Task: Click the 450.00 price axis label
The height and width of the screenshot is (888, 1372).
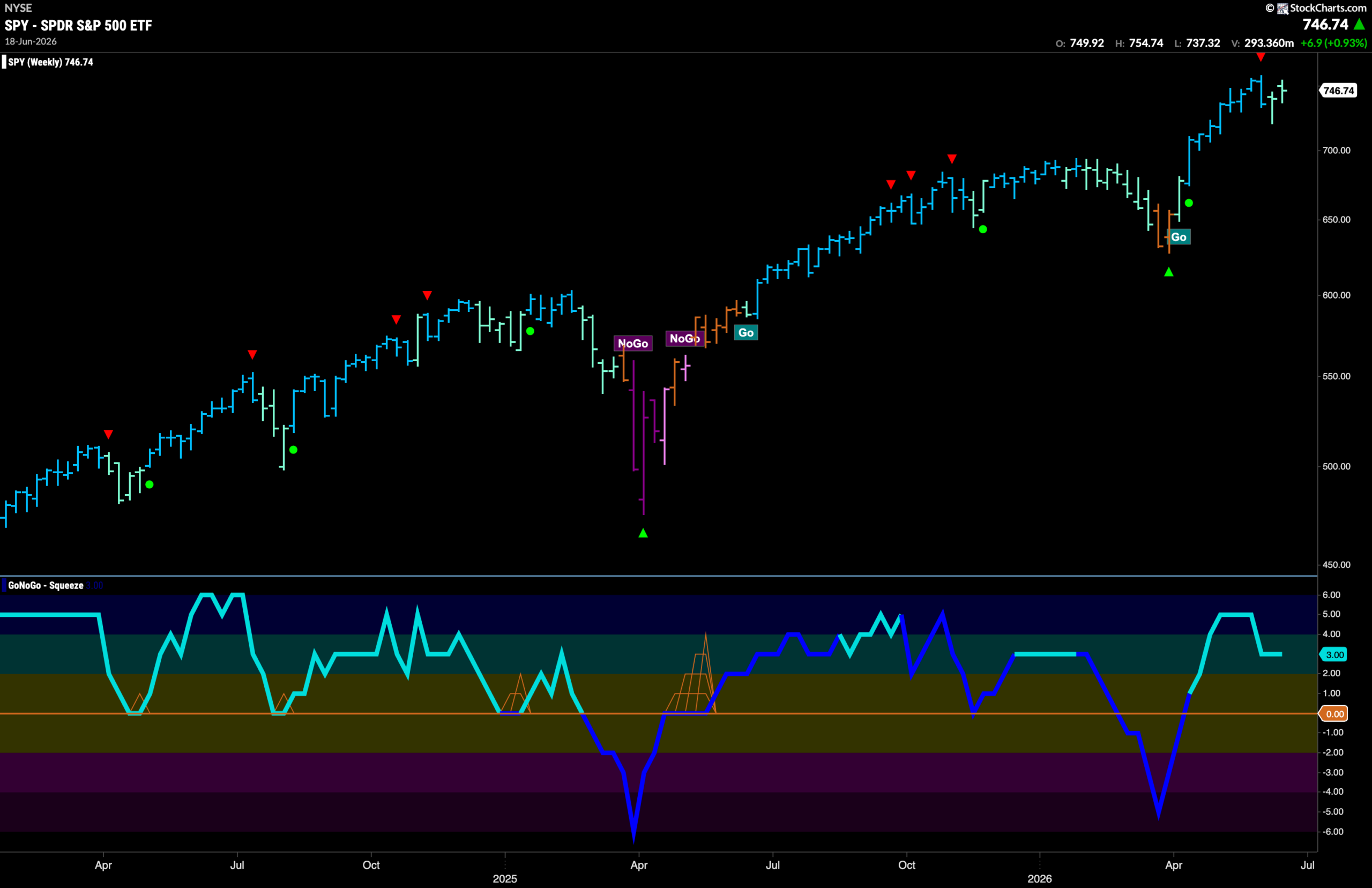Action: pos(1336,565)
